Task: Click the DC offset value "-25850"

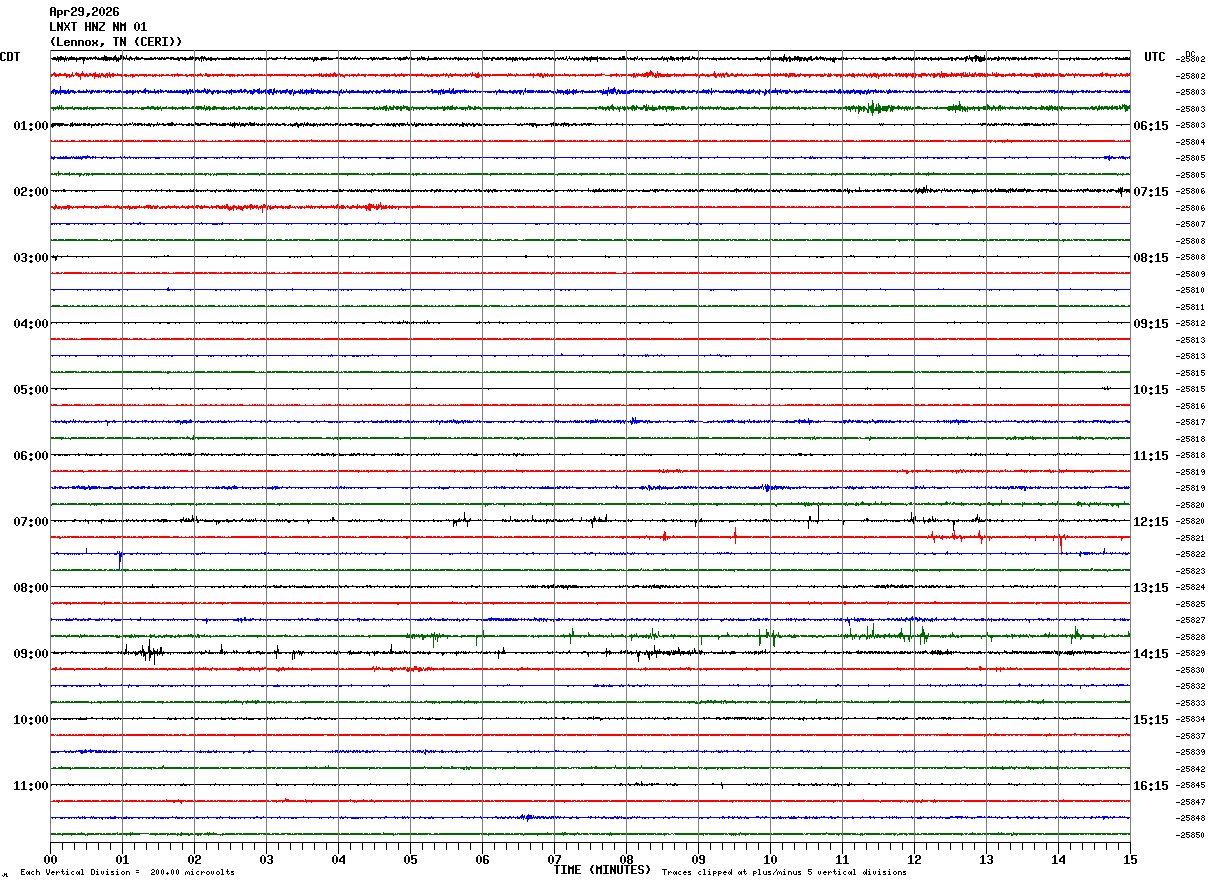Action: tap(1191, 835)
